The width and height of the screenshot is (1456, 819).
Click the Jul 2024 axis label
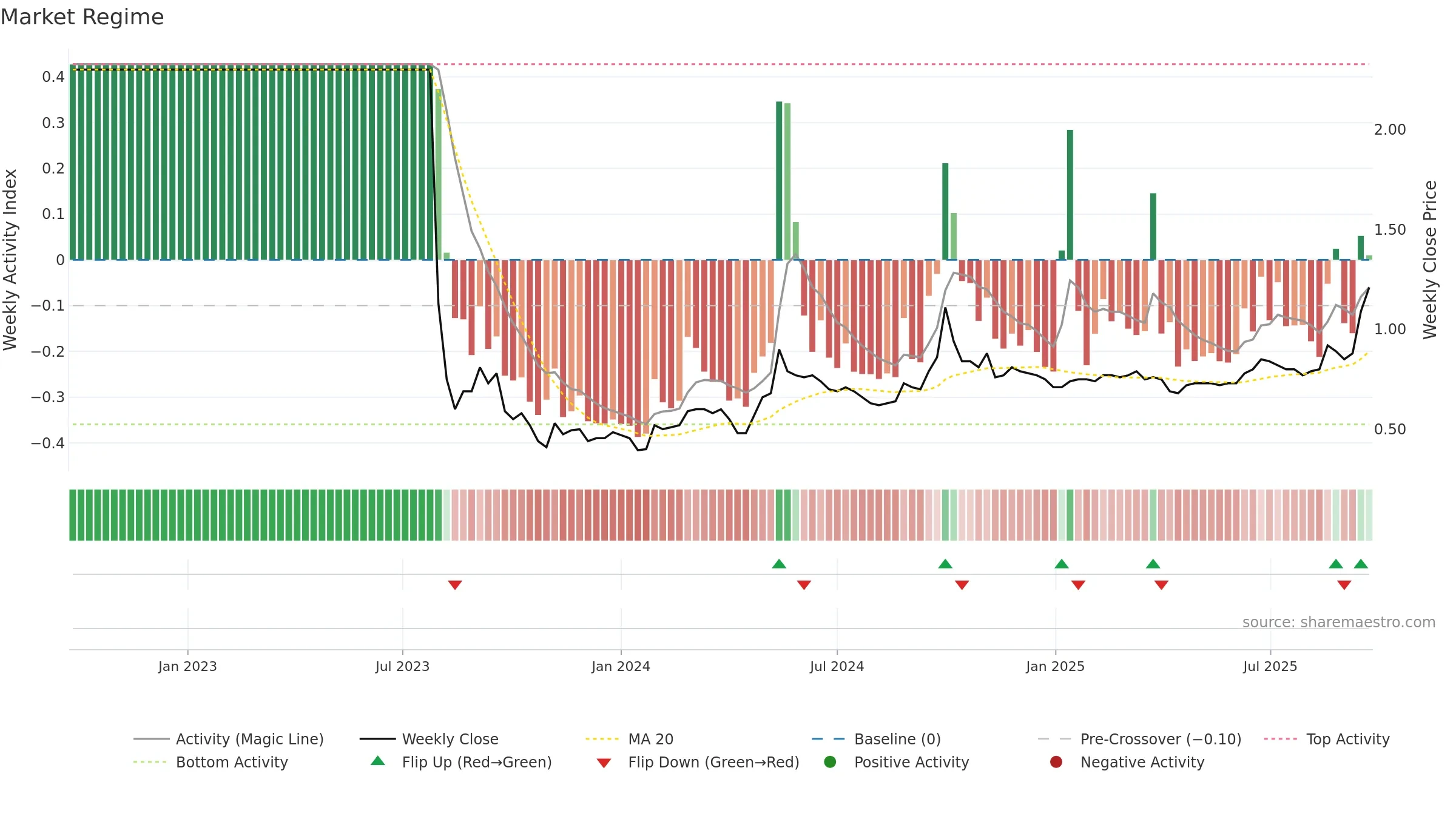click(x=837, y=666)
